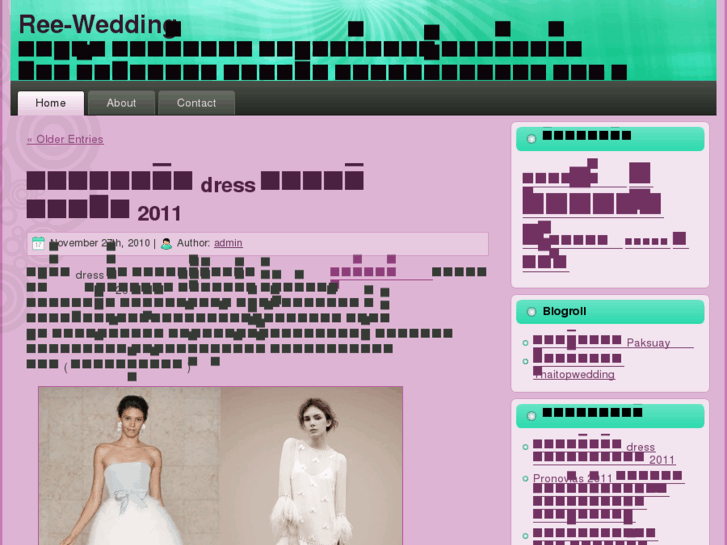
Task: Click the long-sleeve white dress photo
Action: (311, 466)
